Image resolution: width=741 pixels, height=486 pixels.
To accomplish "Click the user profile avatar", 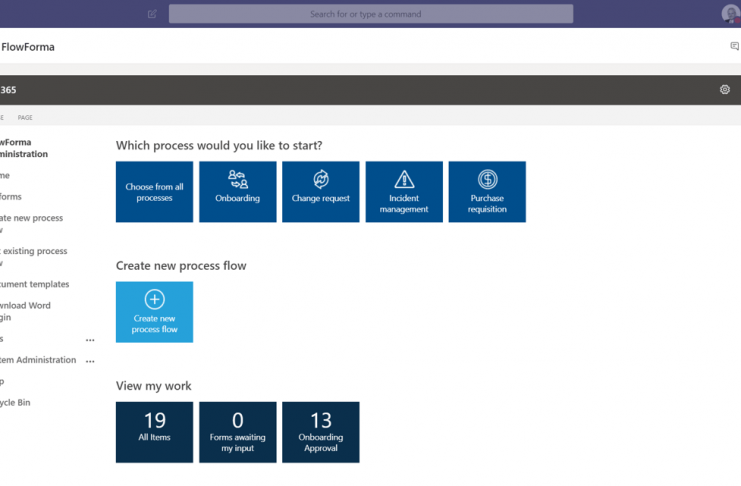I will click(730, 14).
